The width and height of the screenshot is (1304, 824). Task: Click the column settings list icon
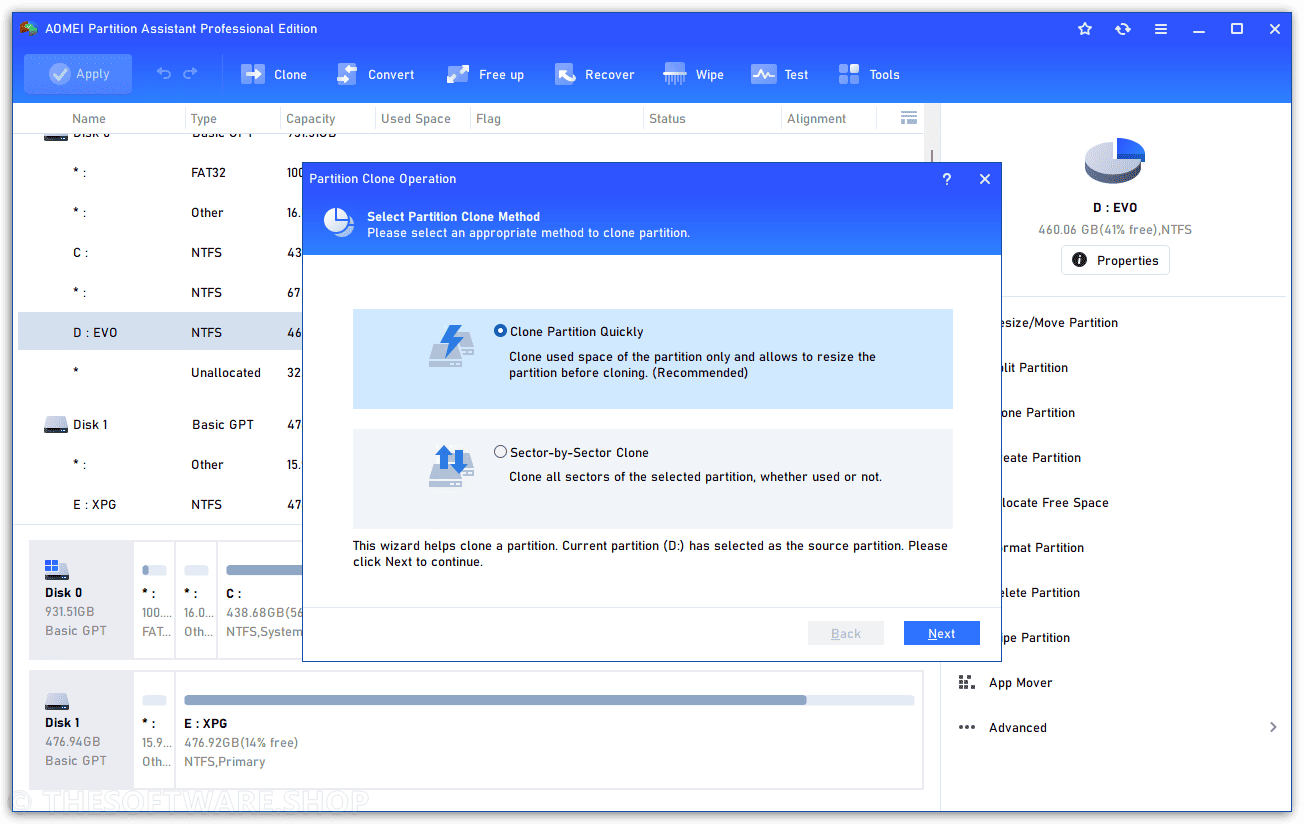pos(909,118)
